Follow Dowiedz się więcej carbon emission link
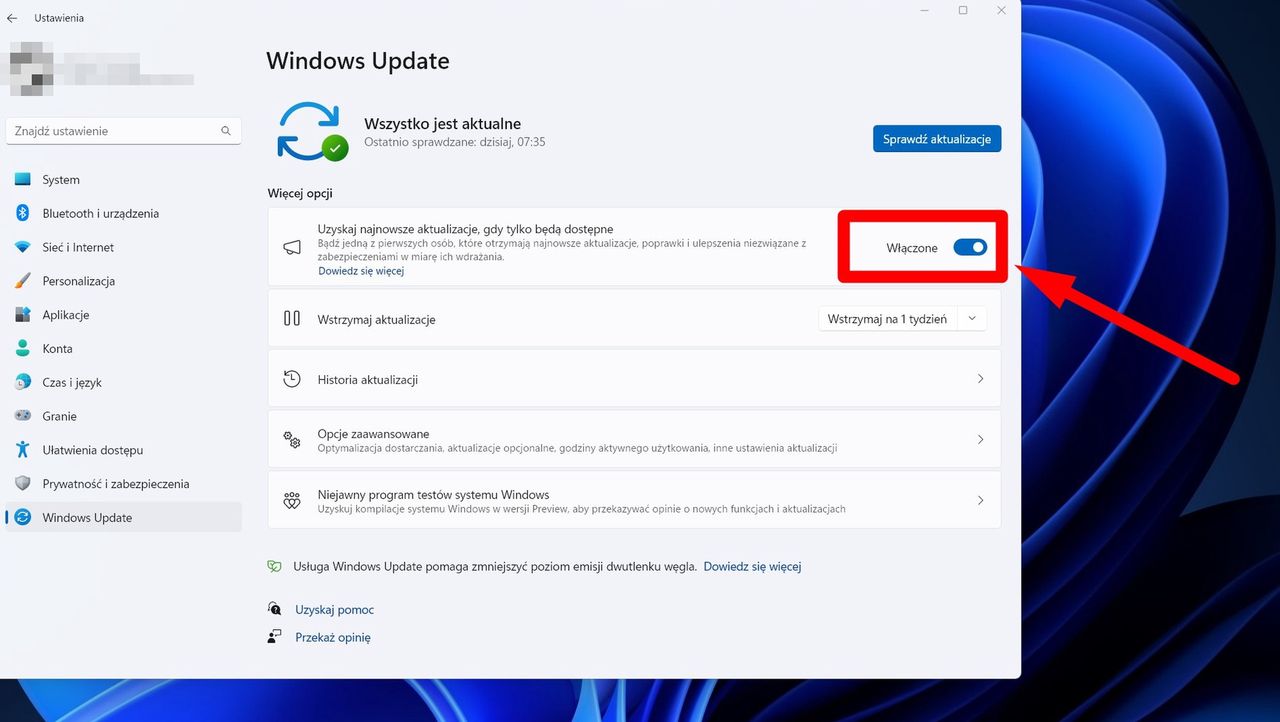Screen dimensions: 1280x722 (752, 566)
